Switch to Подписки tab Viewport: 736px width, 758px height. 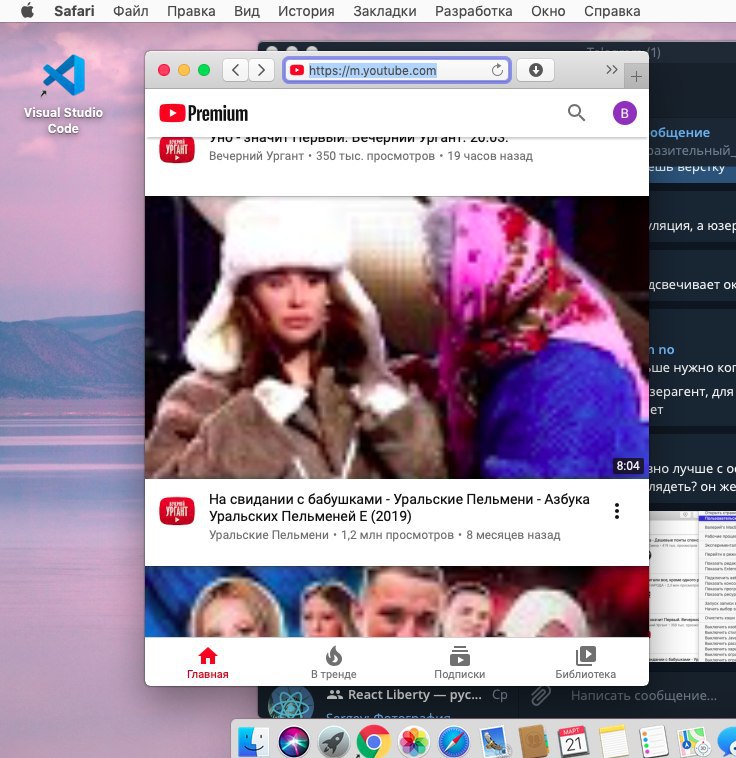tap(459, 662)
